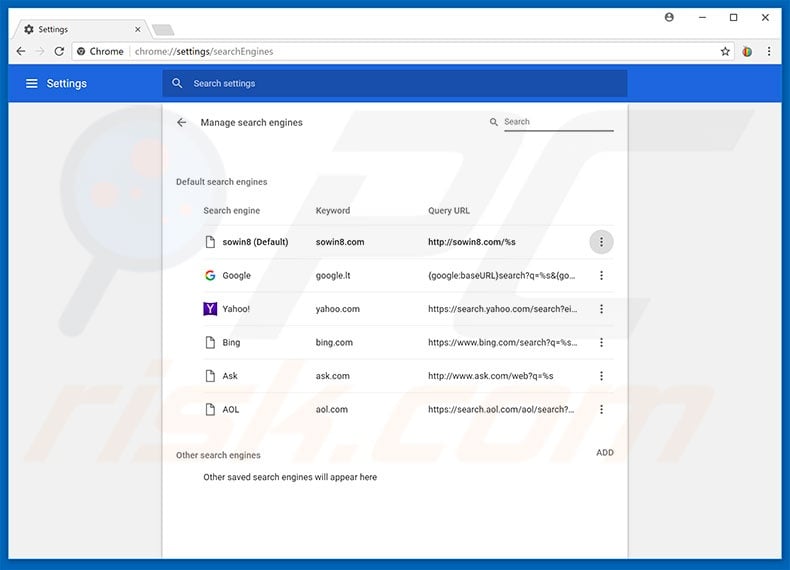Click the Google logo icon in list
The image size is (790, 570).
pyautogui.click(x=210, y=275)
